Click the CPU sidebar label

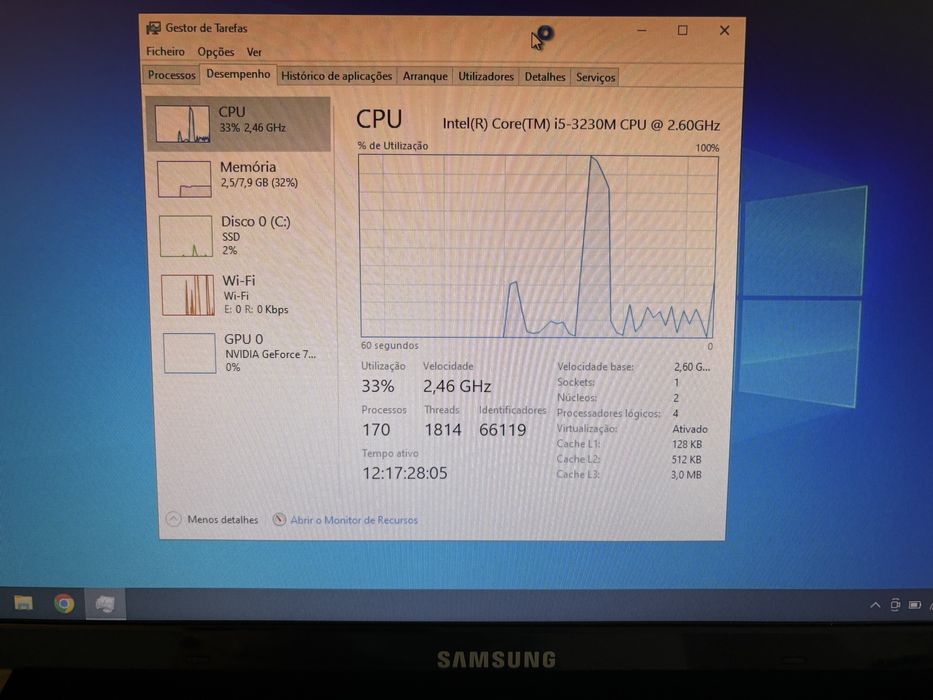[x=231, y=112]
